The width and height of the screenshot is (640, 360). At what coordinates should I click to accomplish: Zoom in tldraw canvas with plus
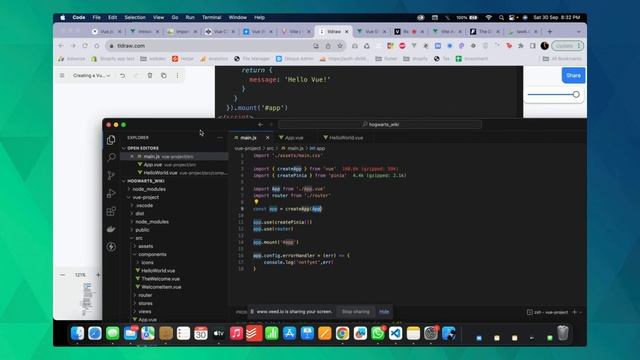tap(98, 275)
